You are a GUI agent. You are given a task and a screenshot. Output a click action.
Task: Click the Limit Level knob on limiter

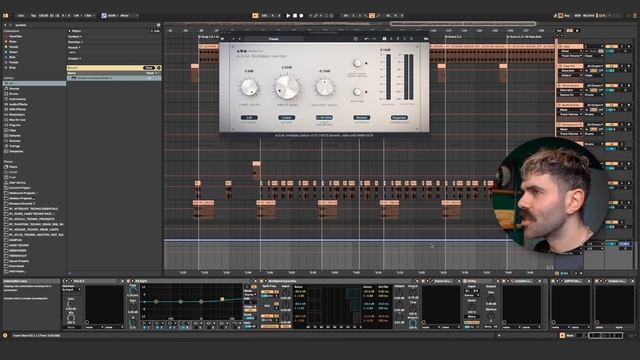pos(249,87)
